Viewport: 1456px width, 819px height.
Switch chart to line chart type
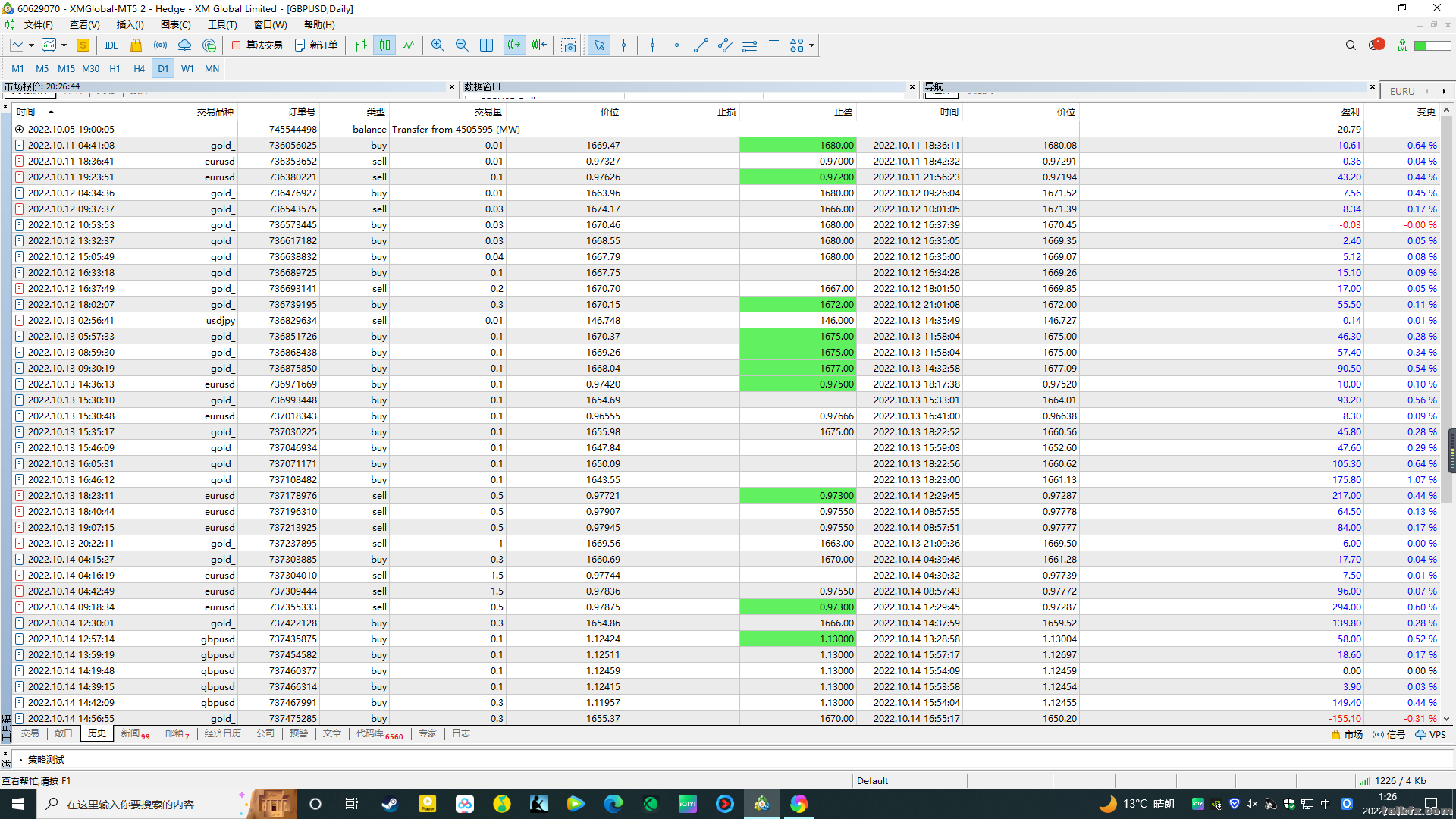point(409,45)
